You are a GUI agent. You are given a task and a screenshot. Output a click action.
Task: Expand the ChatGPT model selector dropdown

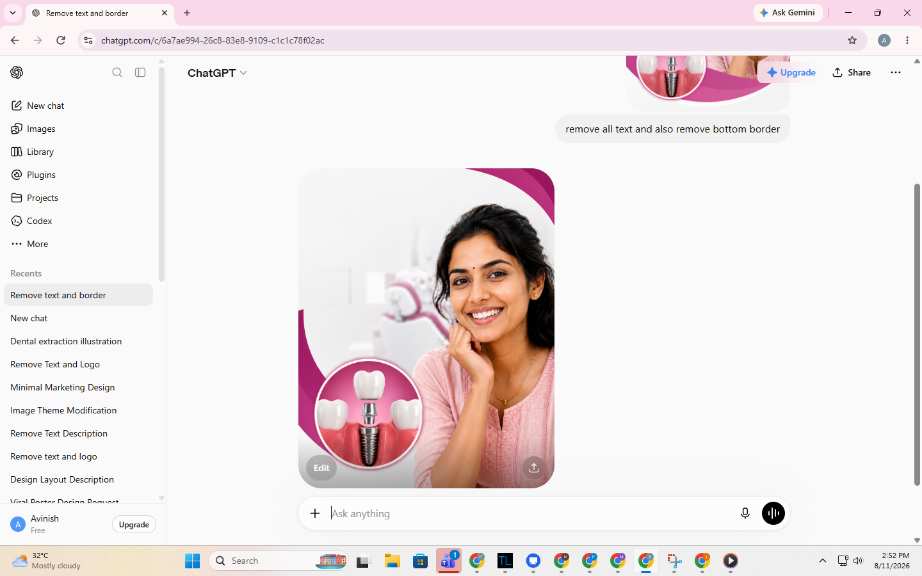tap(217, 73)
